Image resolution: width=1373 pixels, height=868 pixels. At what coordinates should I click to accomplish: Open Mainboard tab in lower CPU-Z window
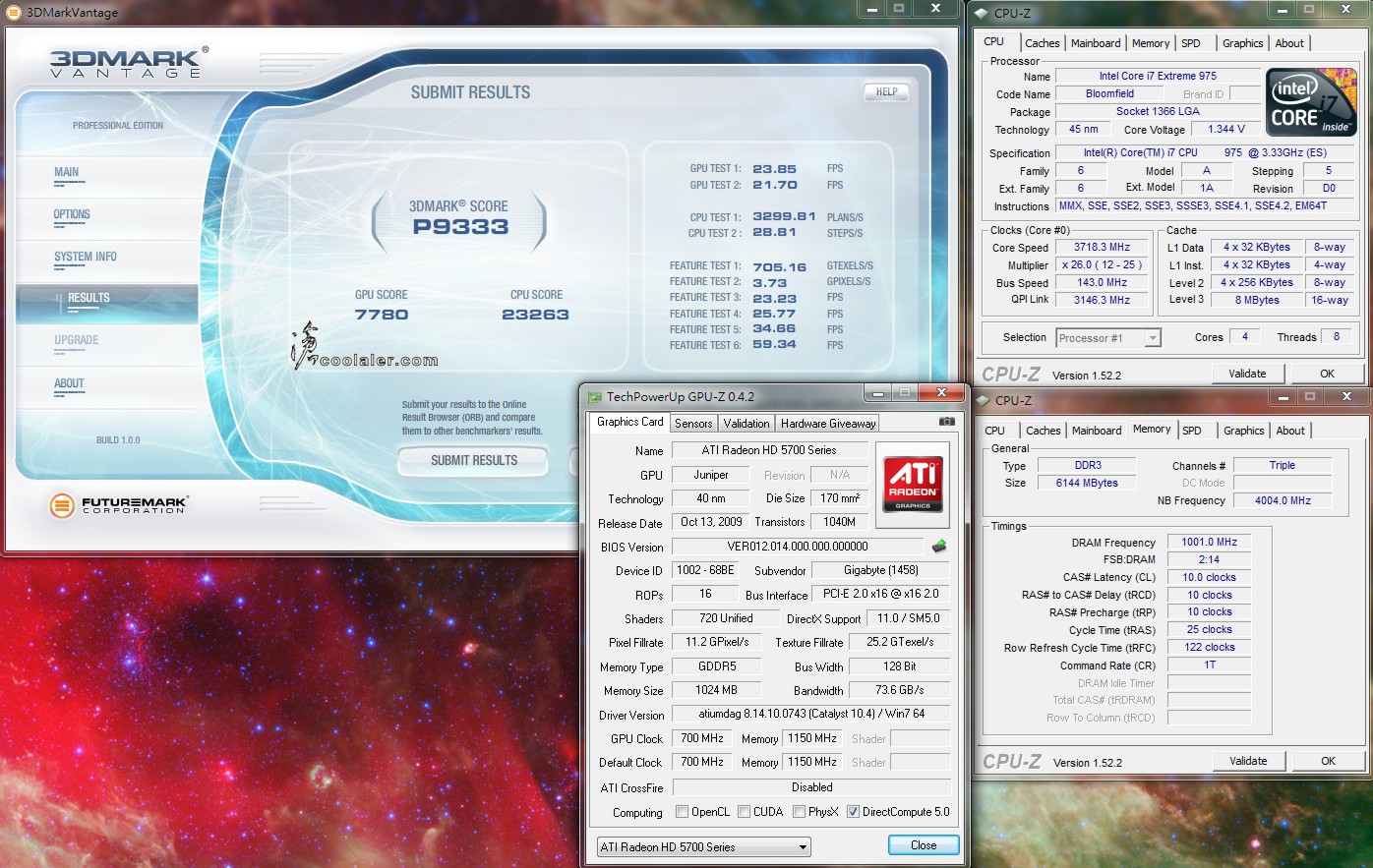[x=1097, y=431]
